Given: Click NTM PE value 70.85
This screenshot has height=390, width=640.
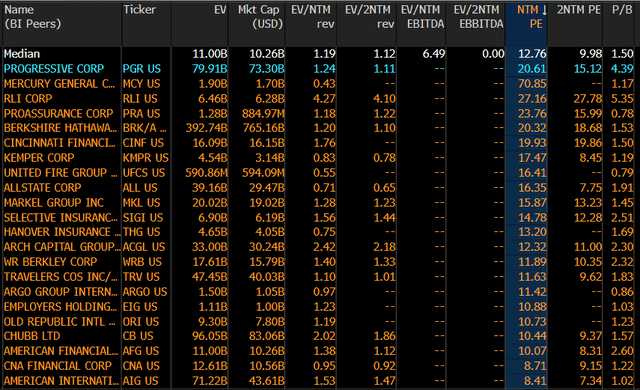Looking at the screenshot, I should pos(532,84).
